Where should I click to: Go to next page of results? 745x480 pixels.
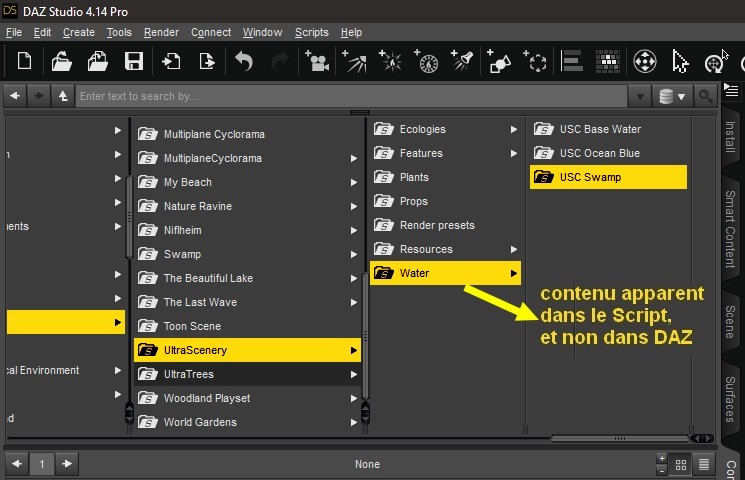click(x=67, y=463)
